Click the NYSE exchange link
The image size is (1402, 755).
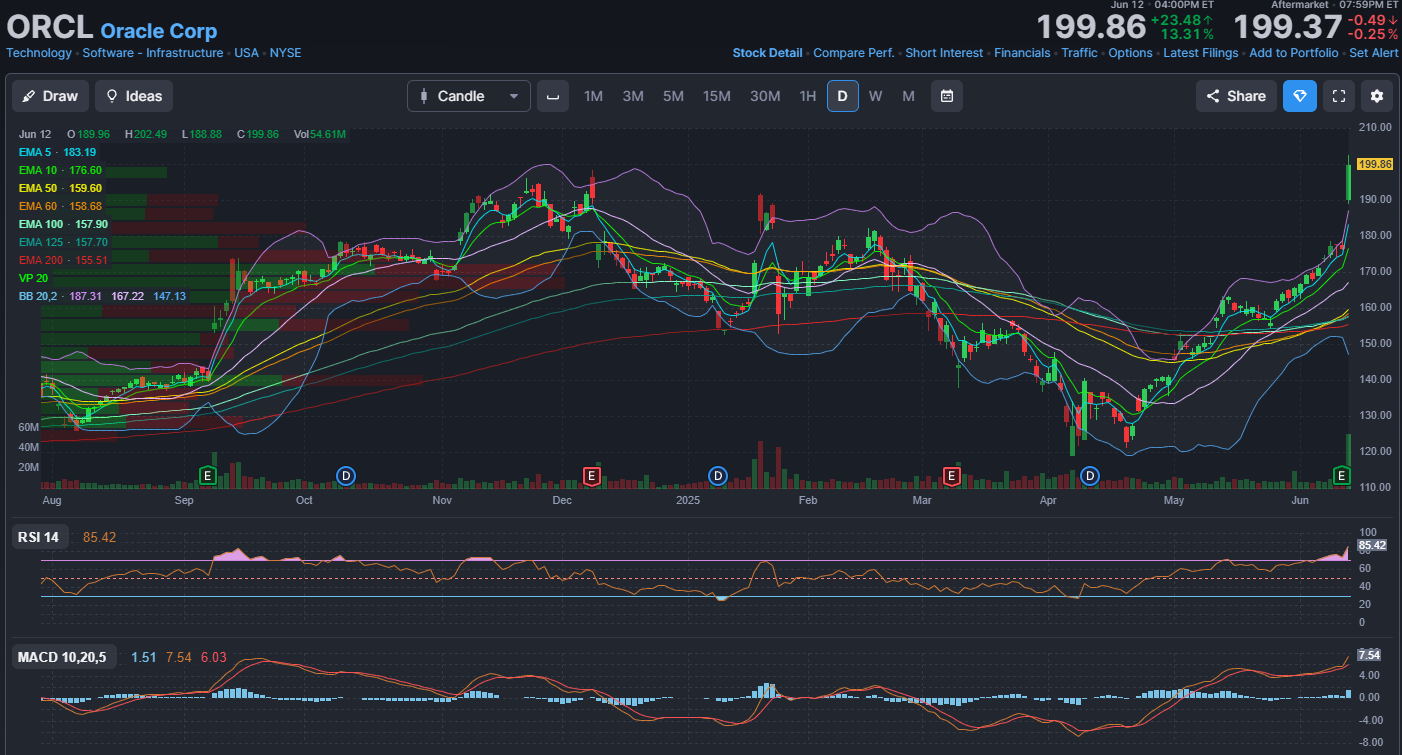click(x=285, y=53)
